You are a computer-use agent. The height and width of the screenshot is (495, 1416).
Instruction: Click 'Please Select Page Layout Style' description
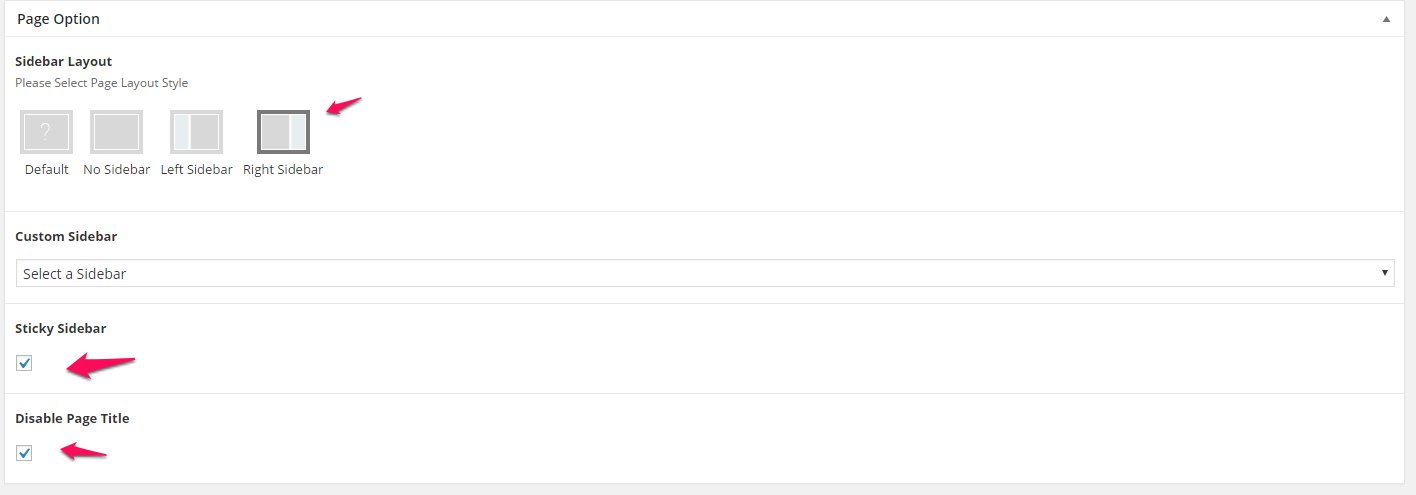(x=101, y=83)
